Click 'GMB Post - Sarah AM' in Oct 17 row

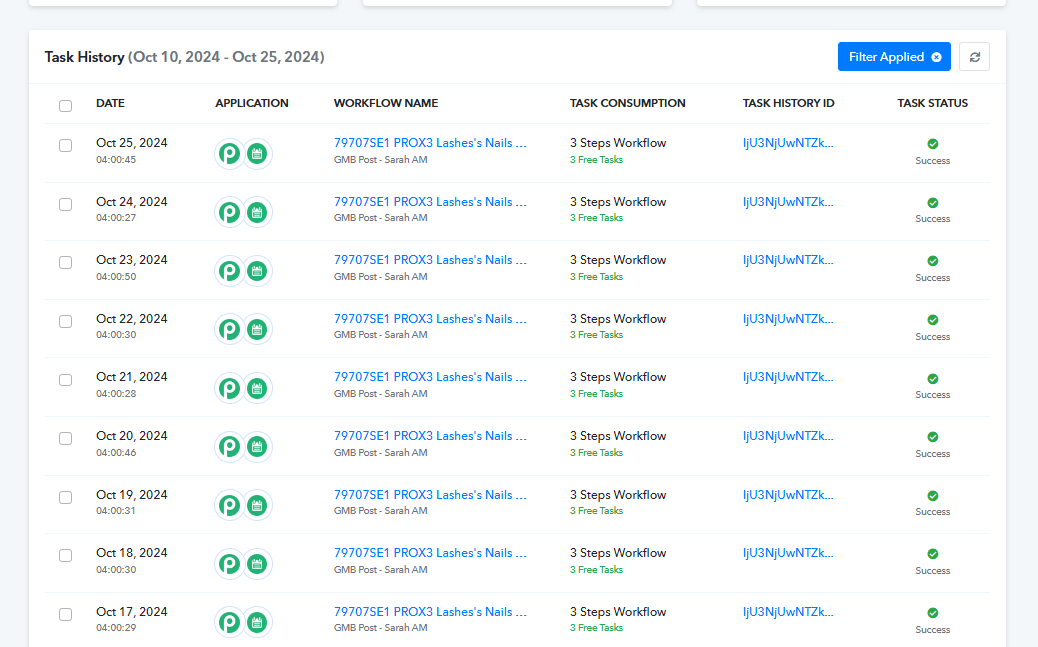pyautogui.click(x=381, y=628)
